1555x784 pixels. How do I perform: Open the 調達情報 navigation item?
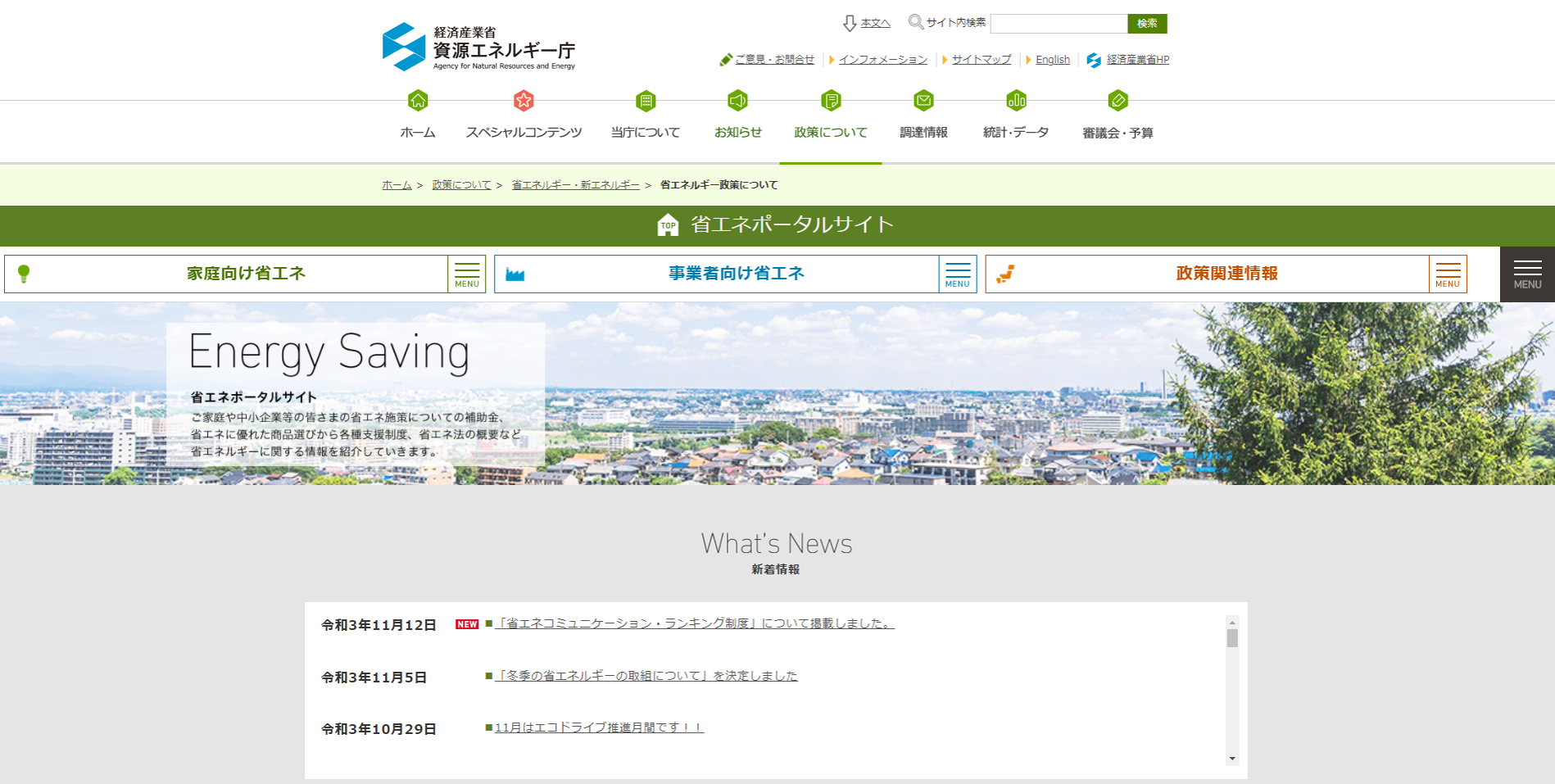(923, 133)
